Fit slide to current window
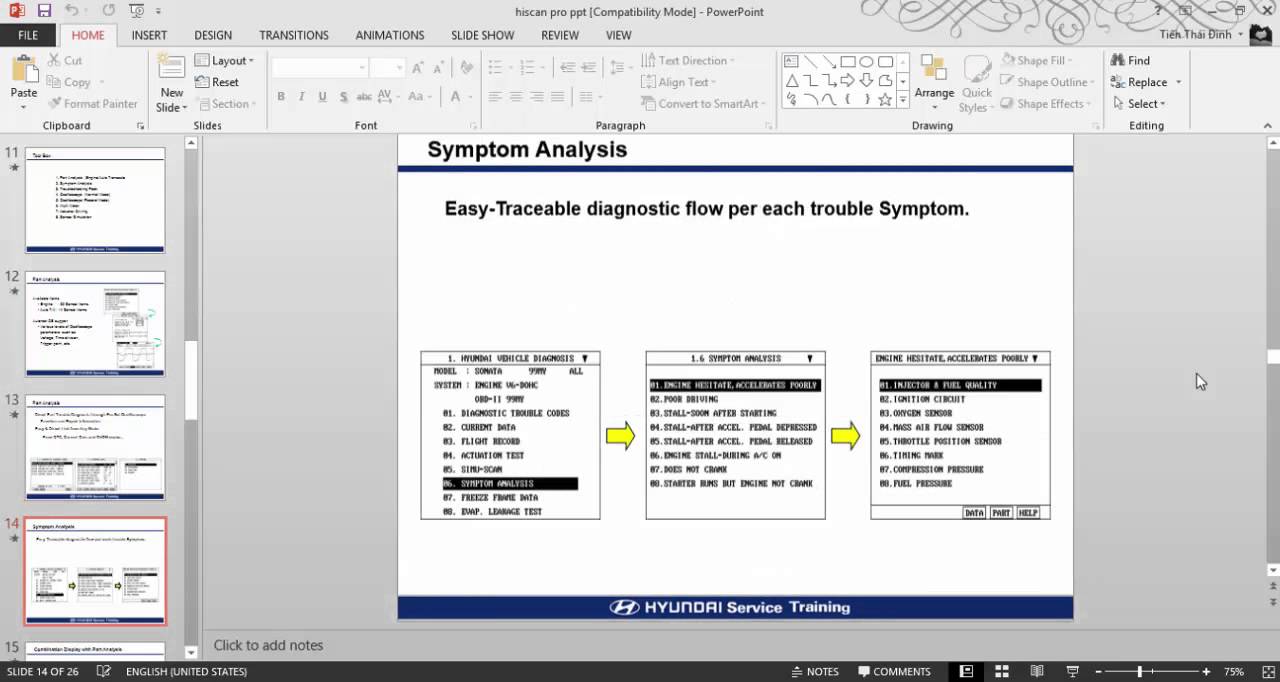This screenshot has height=682, width=1280. 1266,671
